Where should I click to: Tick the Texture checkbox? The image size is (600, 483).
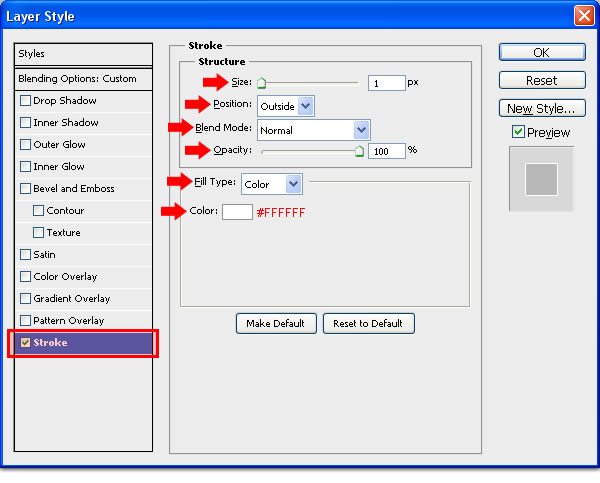pyautogui.click(x=38, y=233)
